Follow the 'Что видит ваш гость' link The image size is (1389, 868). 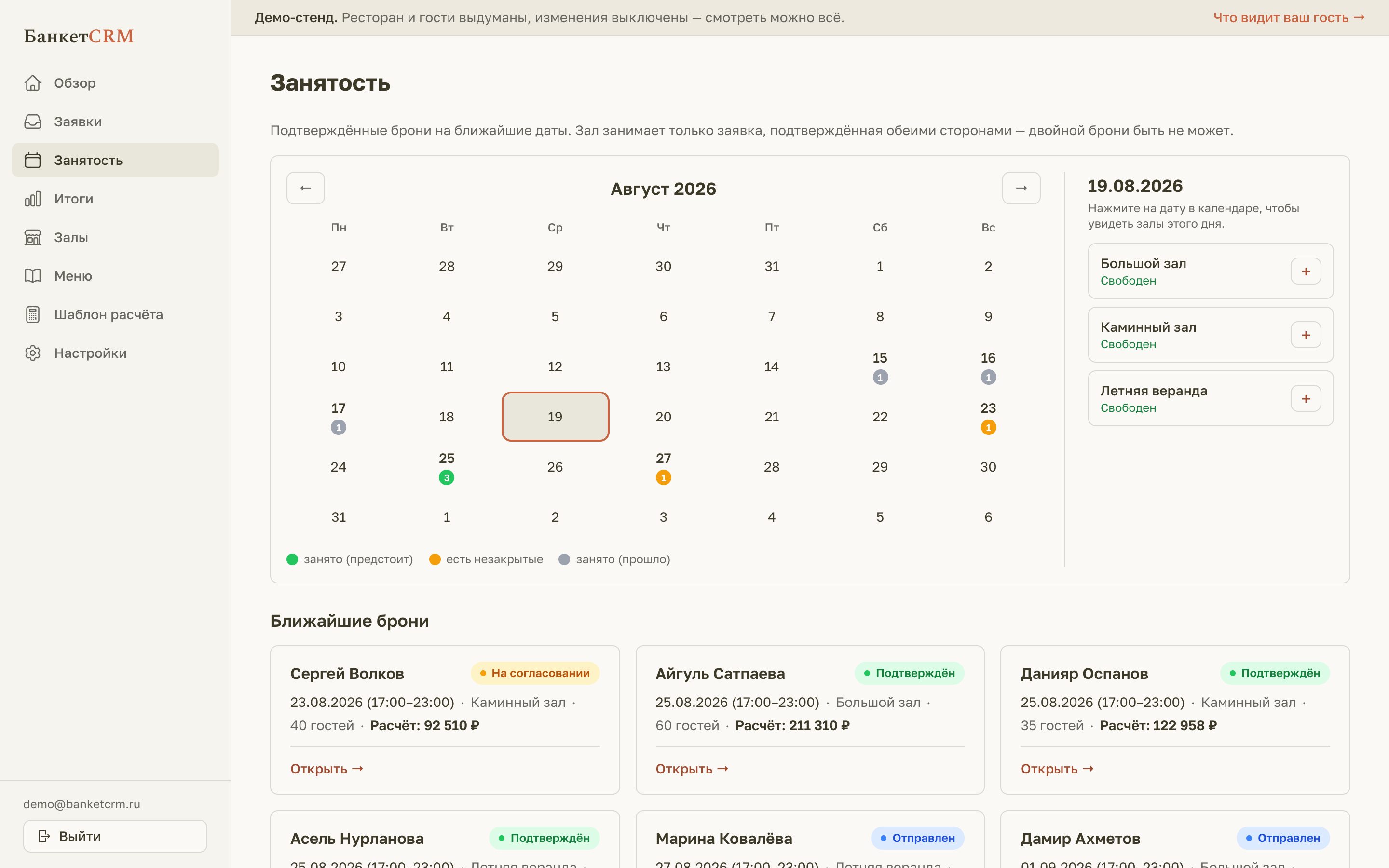[1289, 18]
